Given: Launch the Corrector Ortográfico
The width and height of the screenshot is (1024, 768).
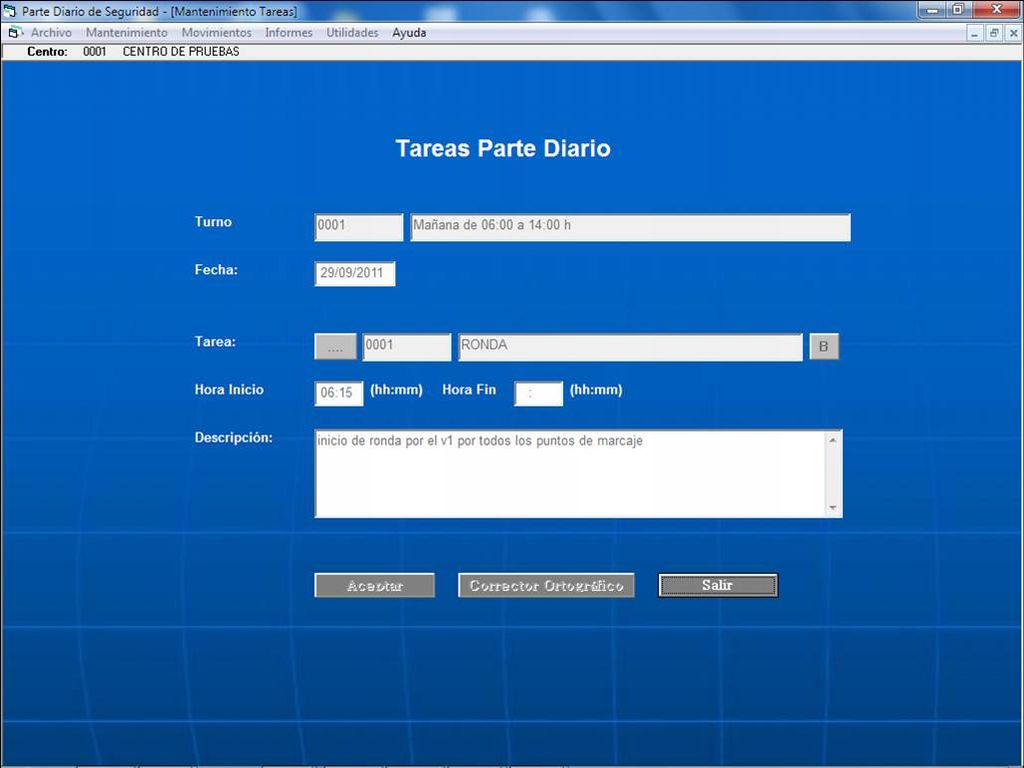Looking at the screenshot, I should pyautogui.click(x=546, y=586).
